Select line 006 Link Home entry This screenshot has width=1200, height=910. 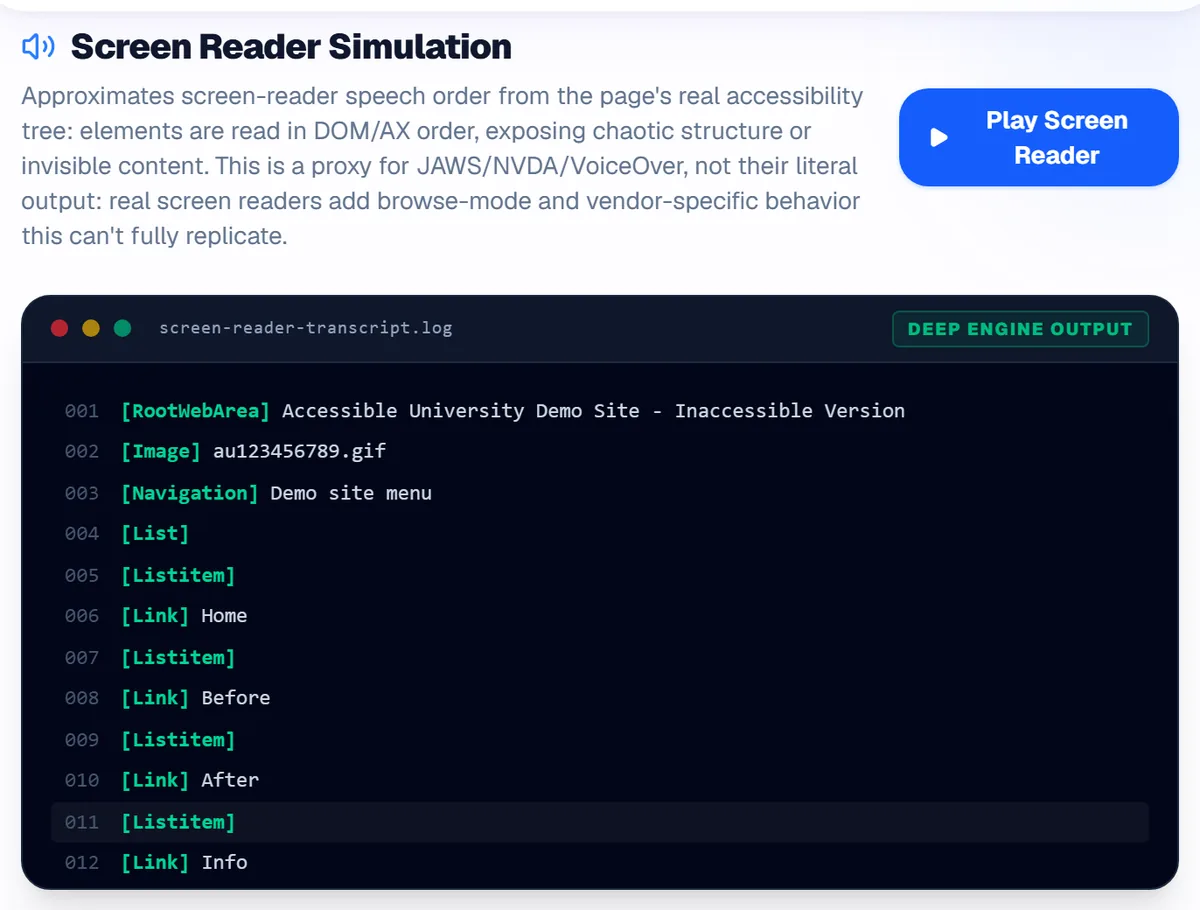(600, 616)
